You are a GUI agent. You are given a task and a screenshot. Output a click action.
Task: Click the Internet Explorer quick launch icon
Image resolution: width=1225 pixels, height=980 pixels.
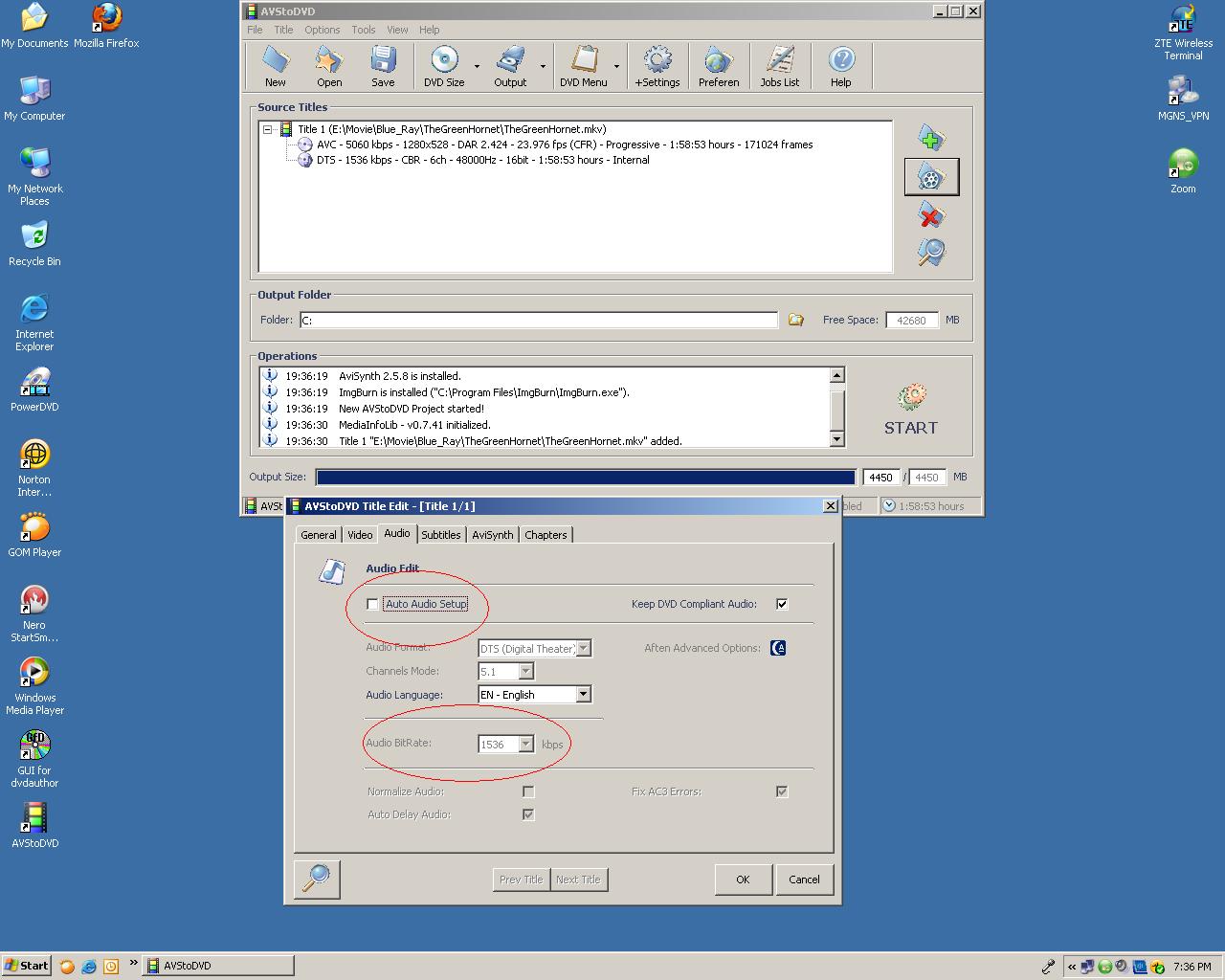point(89,966)
